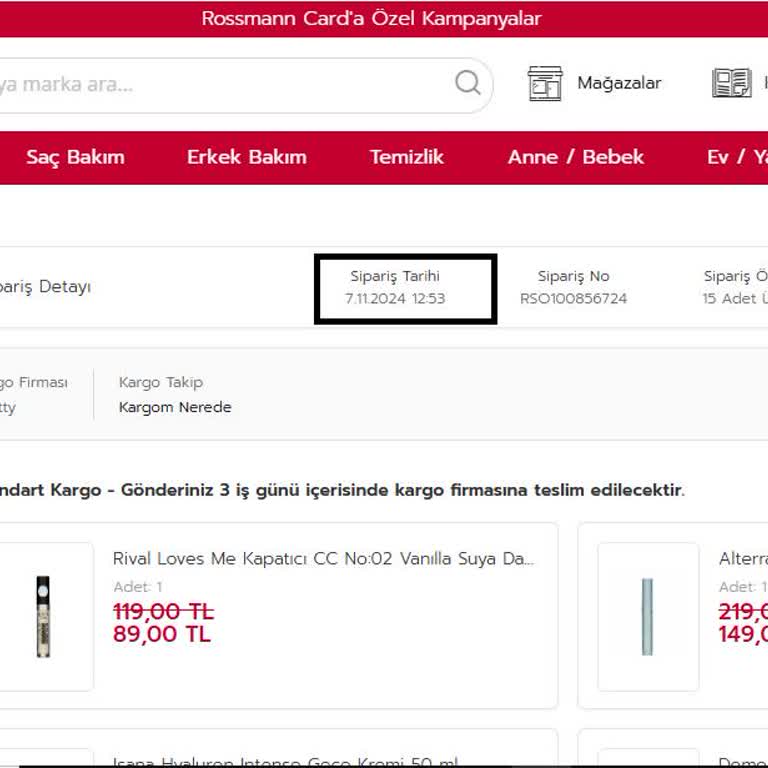Open the Isana Hyaluron Intense product title
Image resolution: width=768 pixels, height=768 pixels.
click(285, 762)
